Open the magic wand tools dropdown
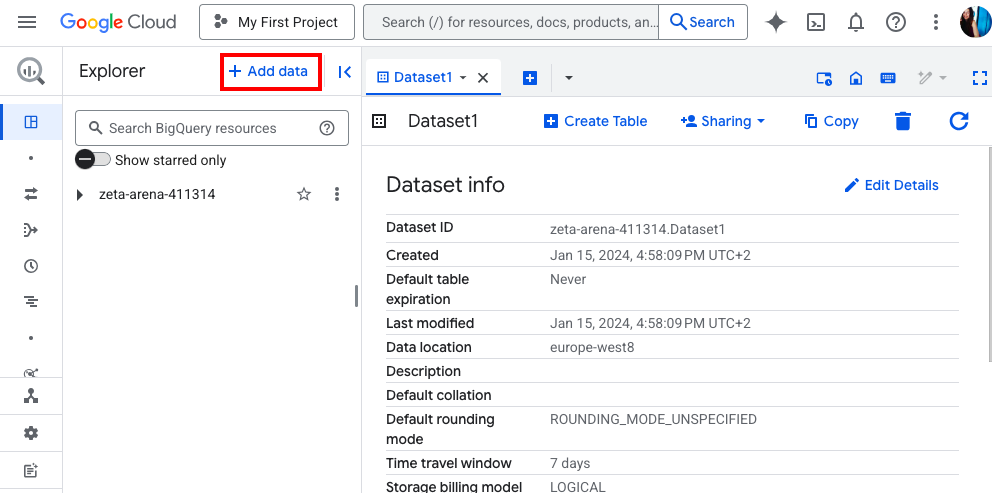This screenshot has width=992, height=493. tap(932, 78)
